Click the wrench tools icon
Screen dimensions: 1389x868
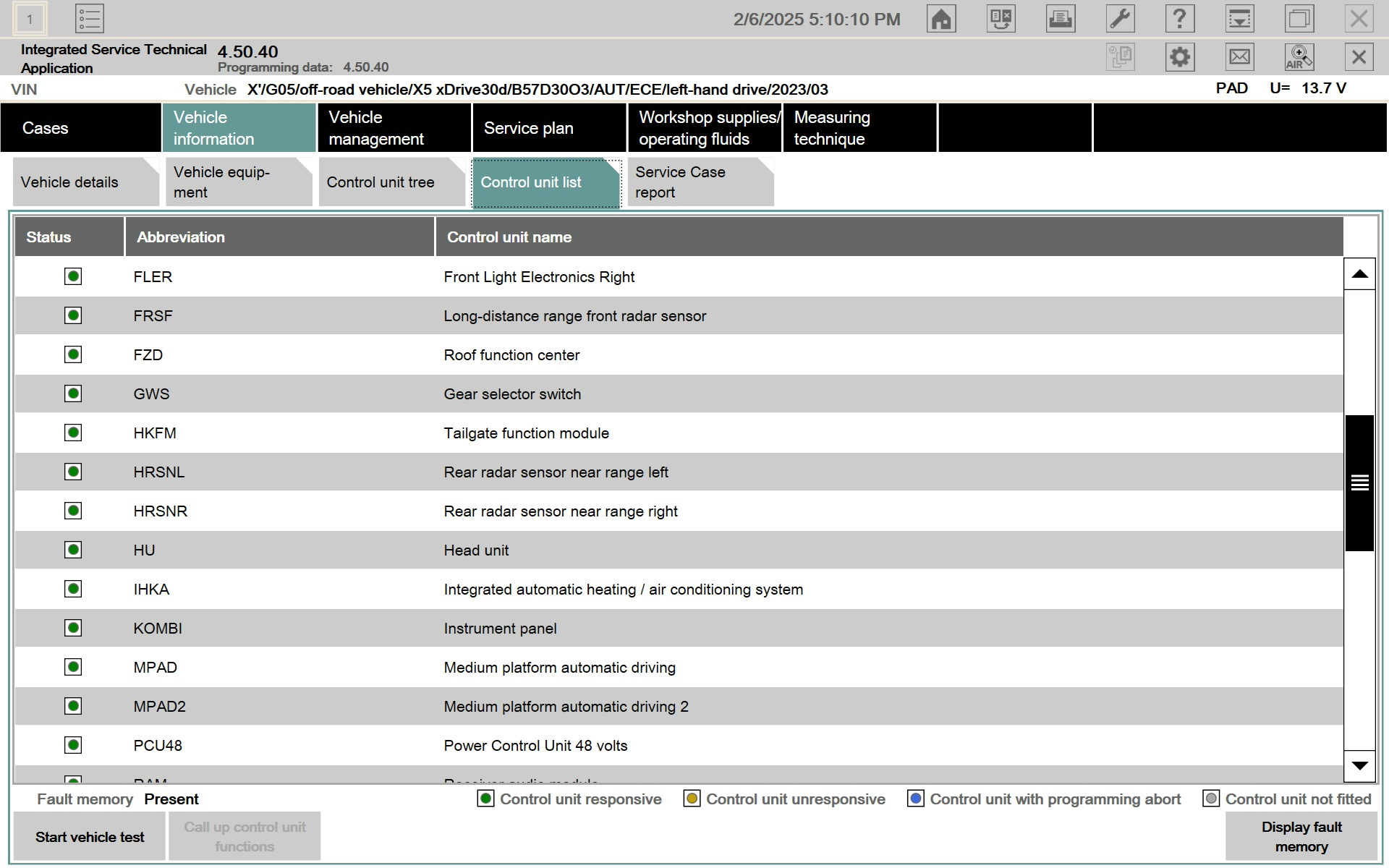tap(1120, 19)
